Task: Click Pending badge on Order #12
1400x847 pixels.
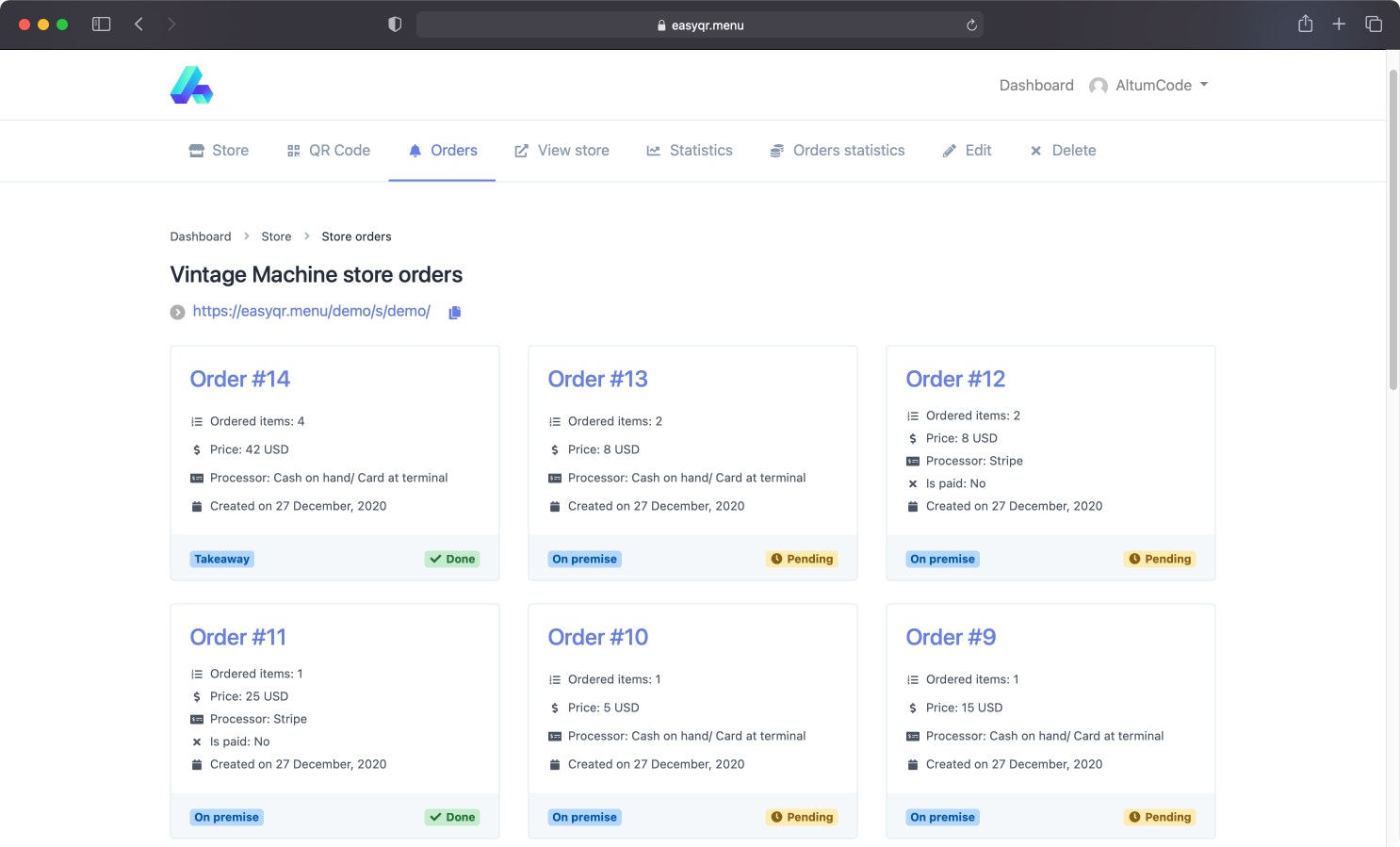Action: 1160,559
